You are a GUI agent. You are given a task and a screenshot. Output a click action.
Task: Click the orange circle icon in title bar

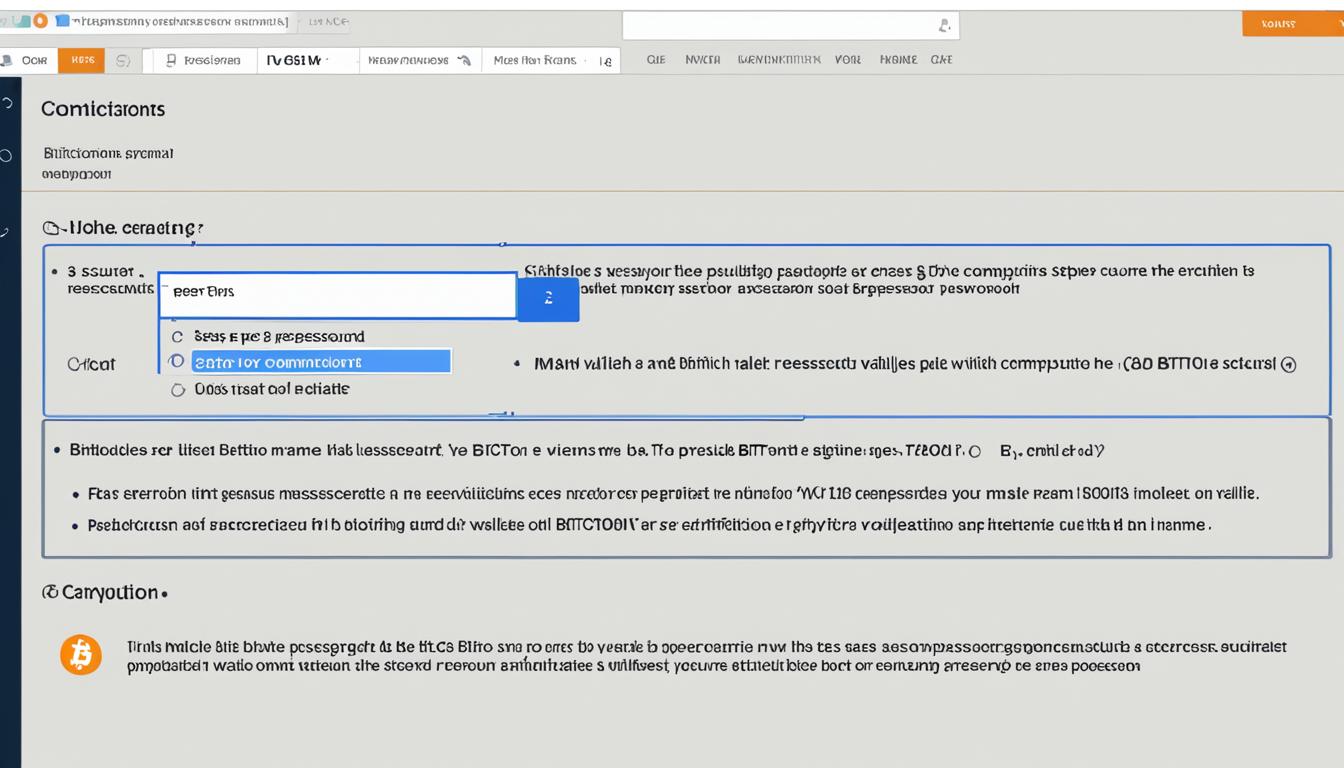[40, 20]
